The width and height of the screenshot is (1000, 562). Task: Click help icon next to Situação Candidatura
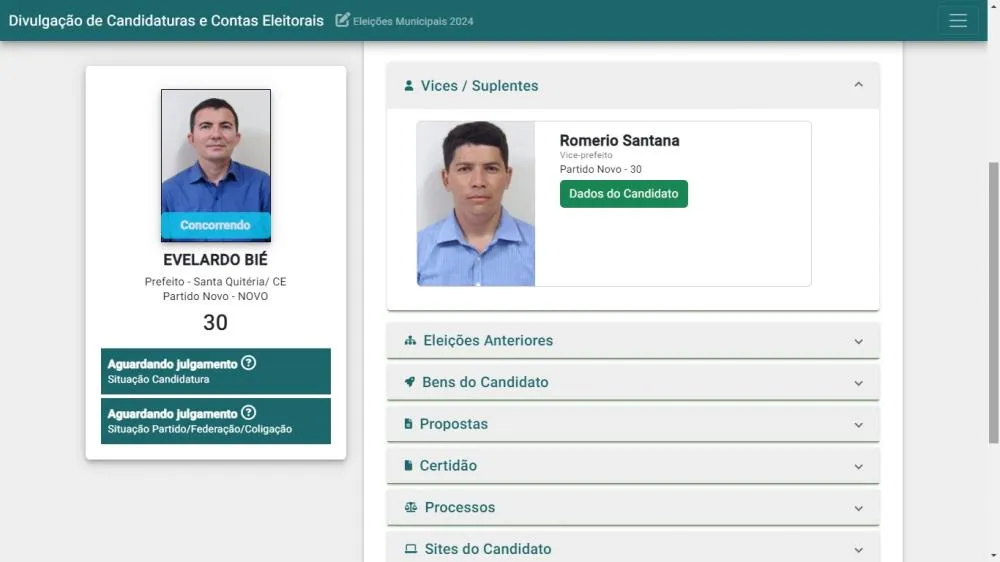coord(249,363)
